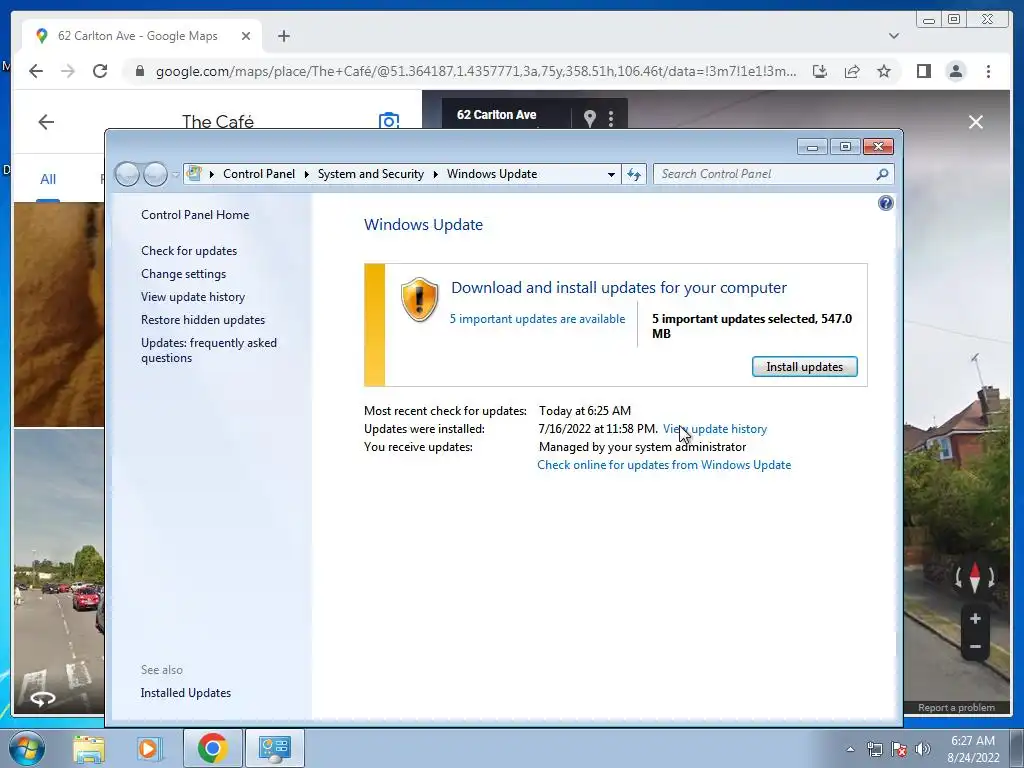
Task: Click the Windows Update help question mark icon
Action: 886,203
